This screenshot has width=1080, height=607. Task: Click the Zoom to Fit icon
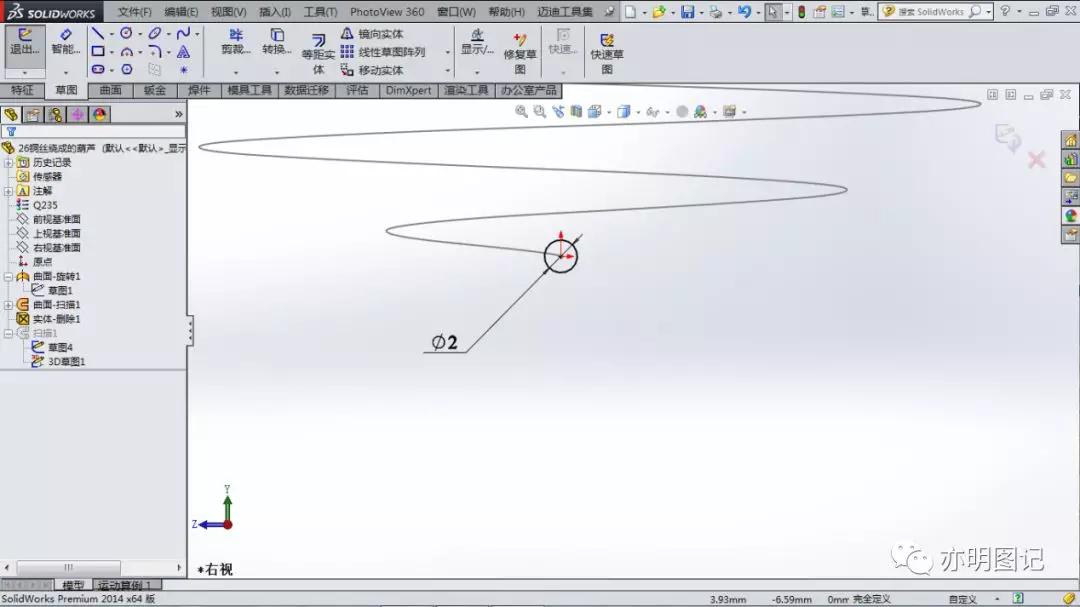[x=521, y=112]
